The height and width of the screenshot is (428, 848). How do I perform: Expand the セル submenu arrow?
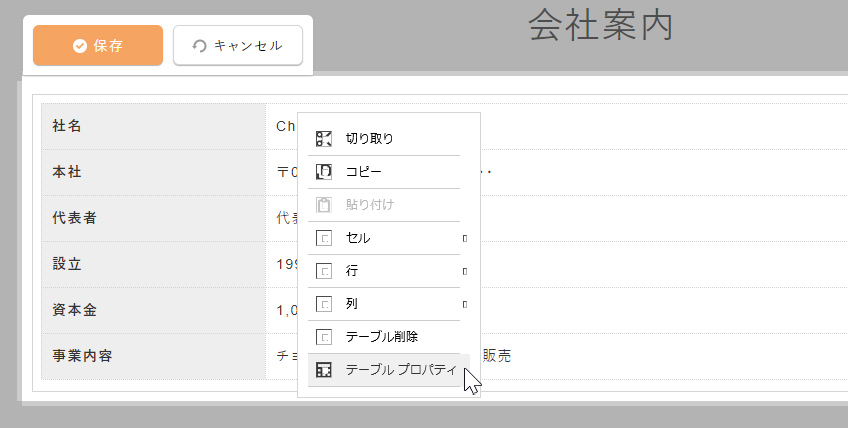pyautogui.click(x=465, y=238)
